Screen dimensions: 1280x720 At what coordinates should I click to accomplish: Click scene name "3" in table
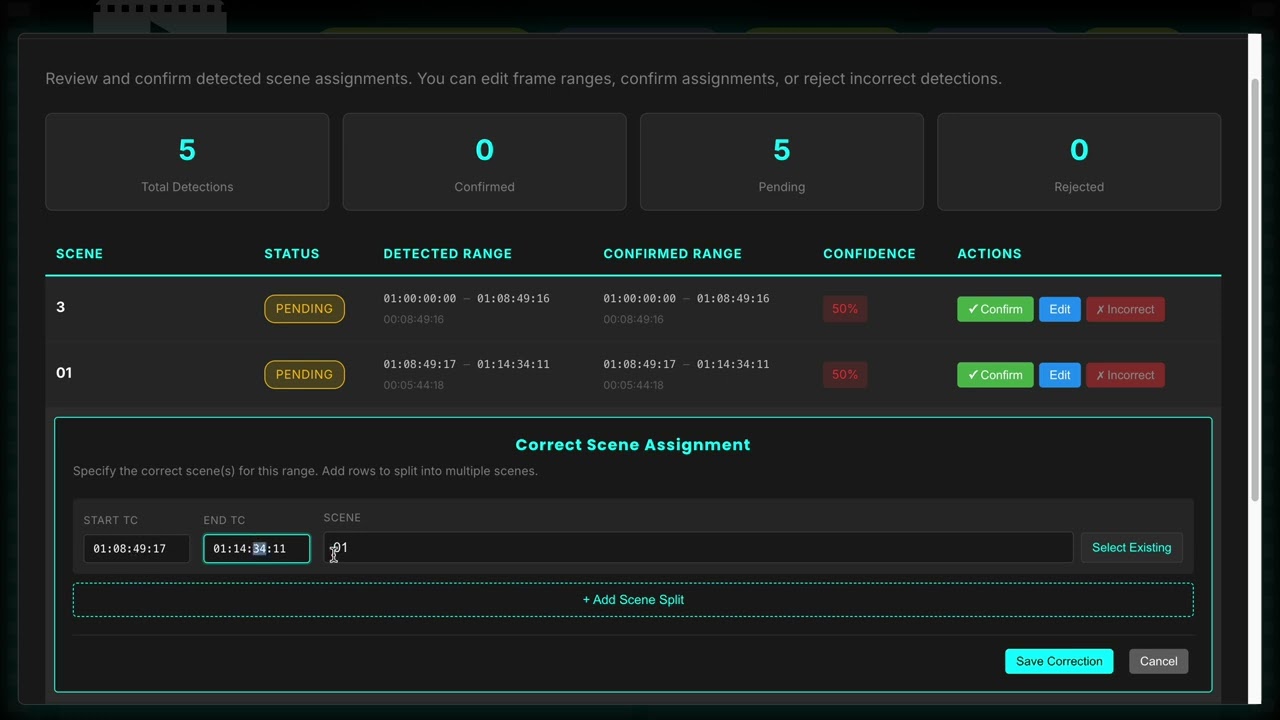click(60, 307)
